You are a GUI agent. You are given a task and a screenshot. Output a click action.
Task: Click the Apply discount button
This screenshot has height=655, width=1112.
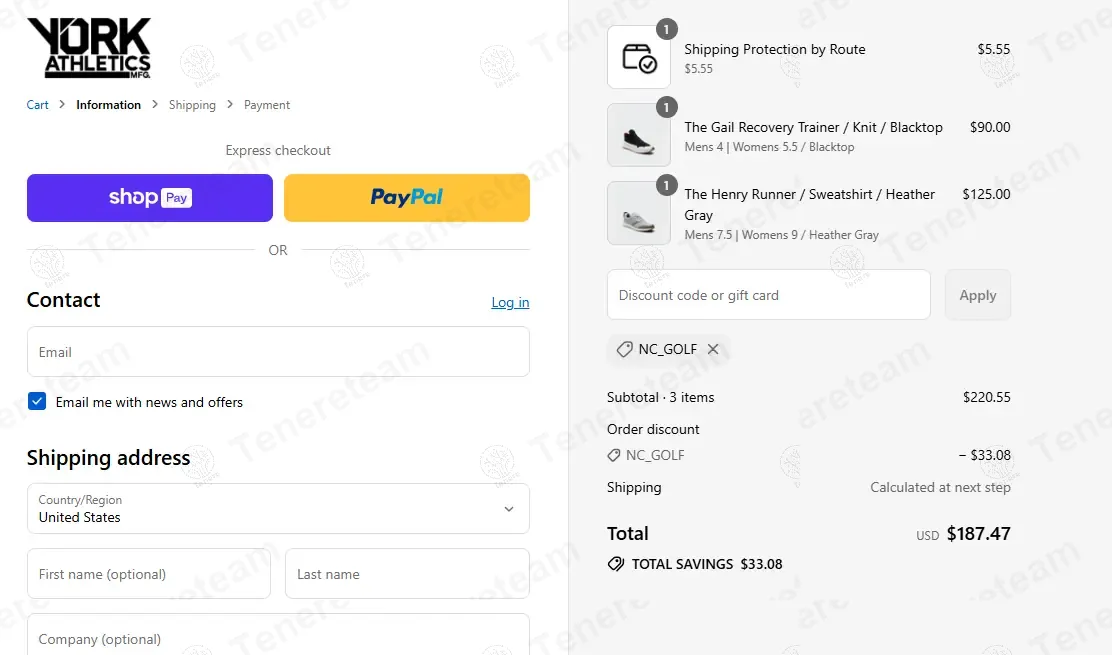(x=977, y=295)
